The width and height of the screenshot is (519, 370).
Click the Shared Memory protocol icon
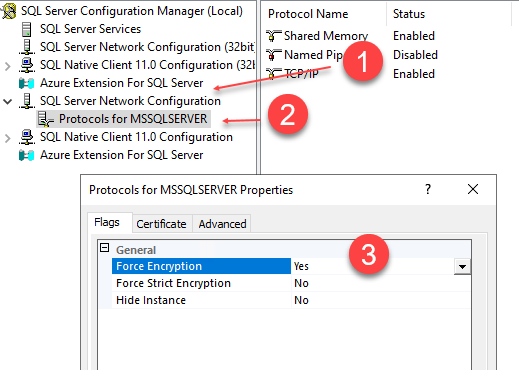274,36
